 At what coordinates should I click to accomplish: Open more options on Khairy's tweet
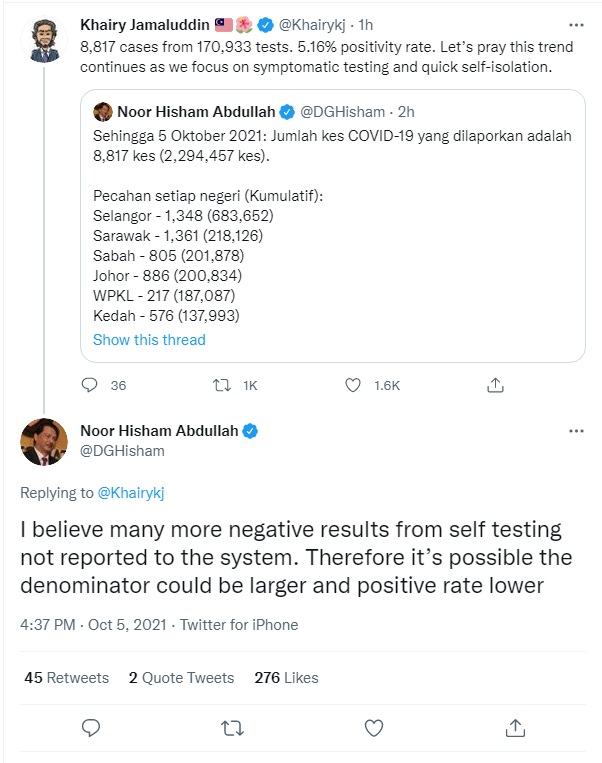tap(575, 23)
